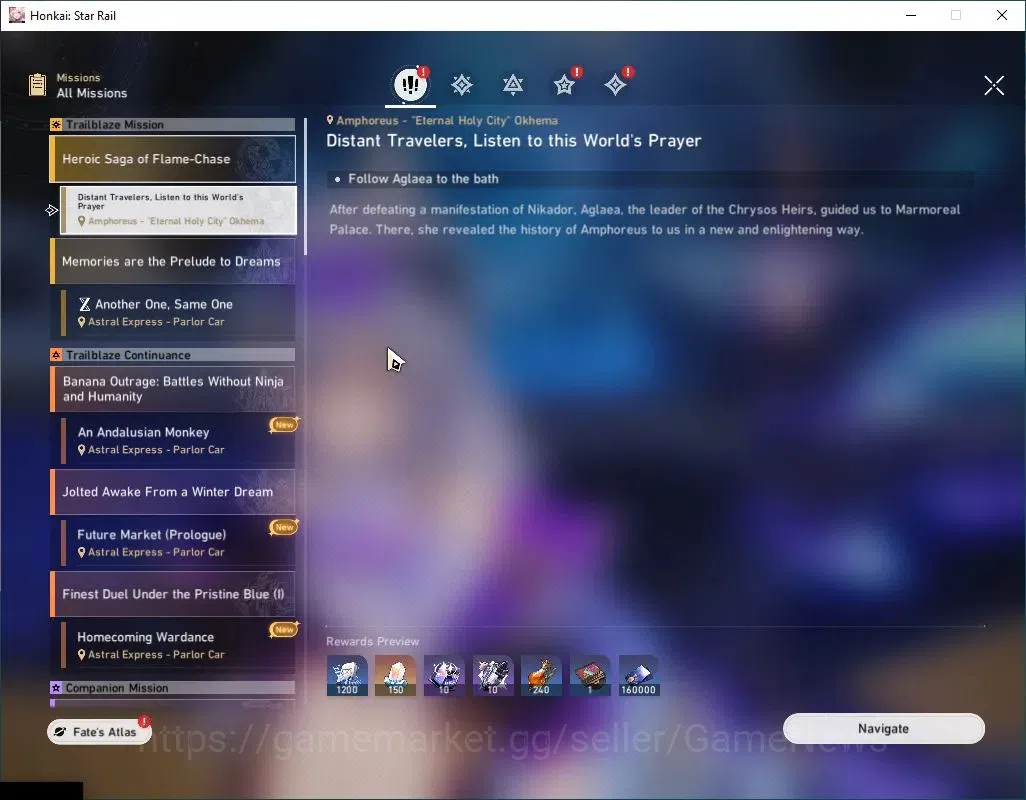Select Memories are the Prelude to Dreams
The image size is (1026, 800).
173,261
